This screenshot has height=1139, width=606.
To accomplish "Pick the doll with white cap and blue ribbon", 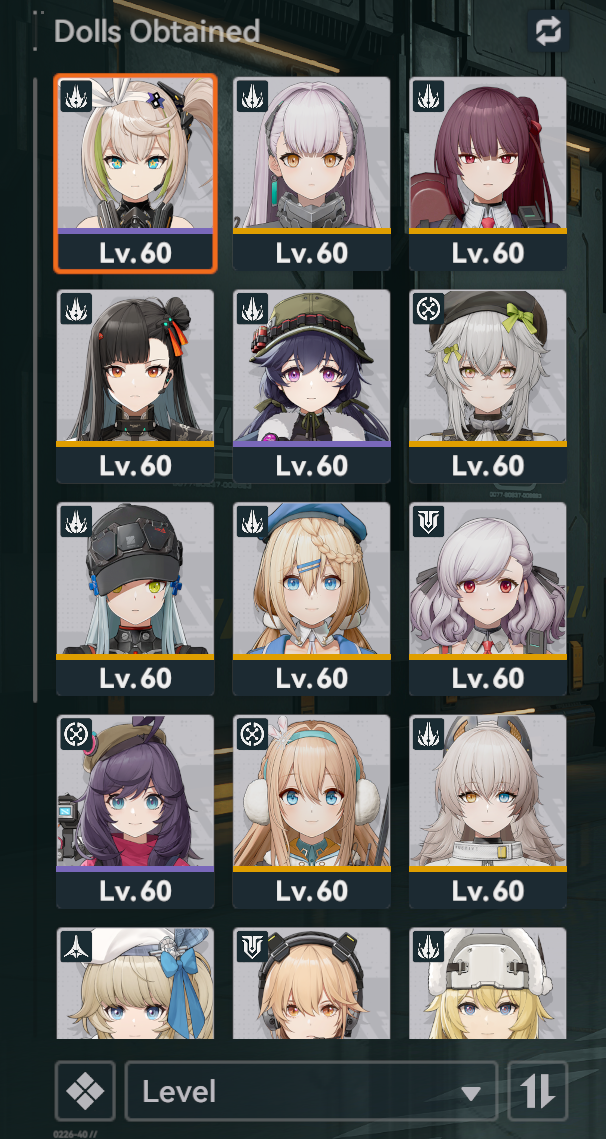I will click(135, 984).
